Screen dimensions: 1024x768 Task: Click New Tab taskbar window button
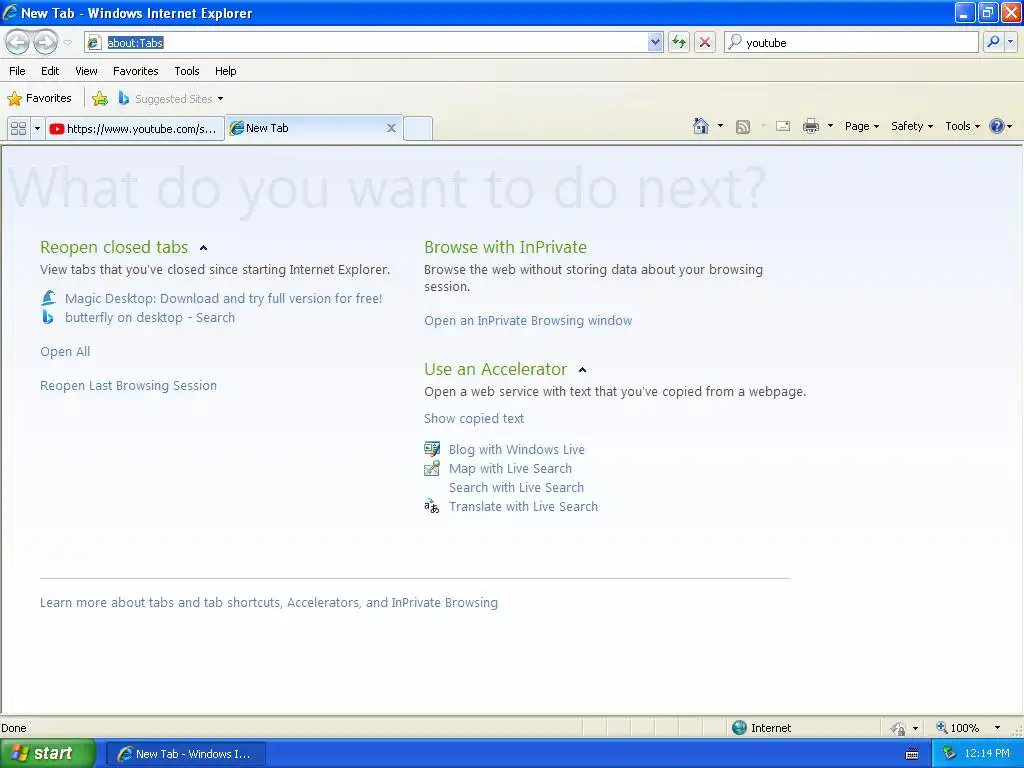click(x=185, y=754)
